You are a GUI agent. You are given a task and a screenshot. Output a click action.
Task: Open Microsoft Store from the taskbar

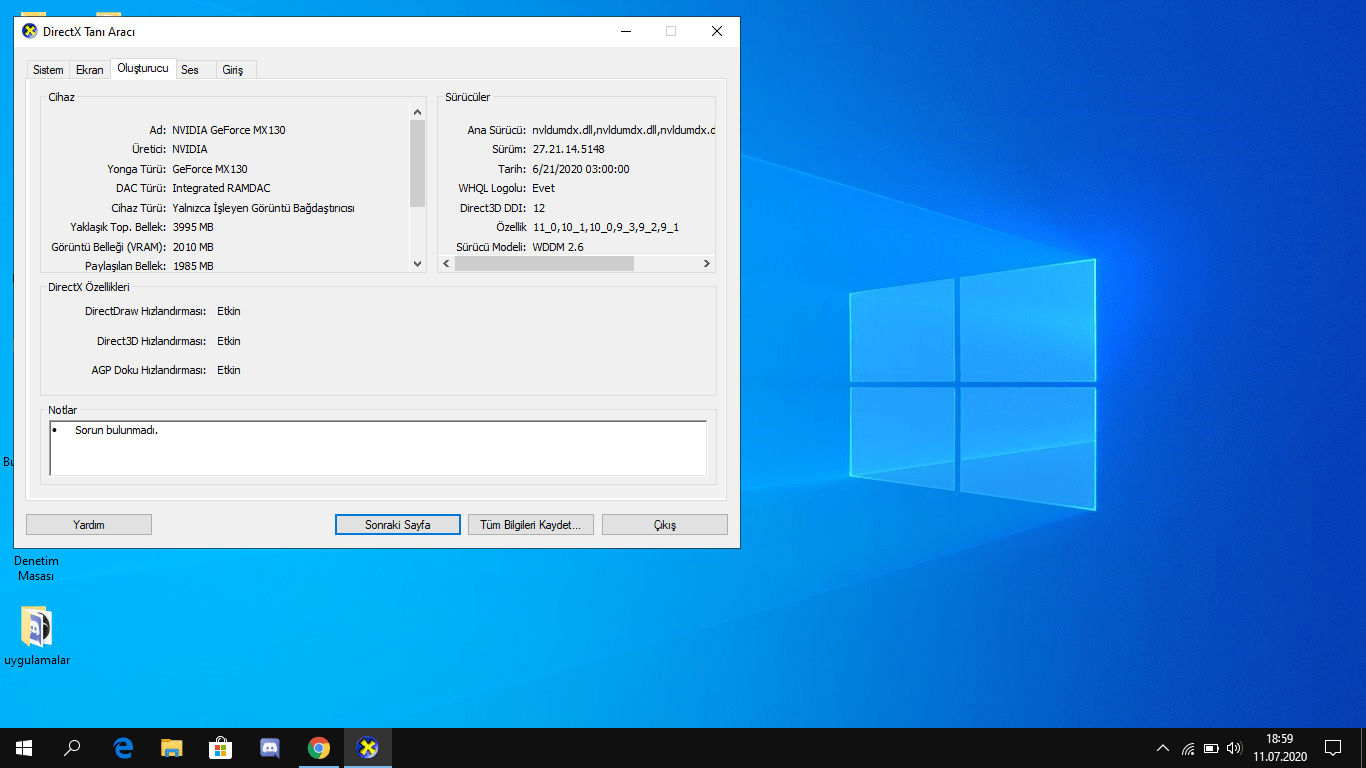(x=221, y=748)
